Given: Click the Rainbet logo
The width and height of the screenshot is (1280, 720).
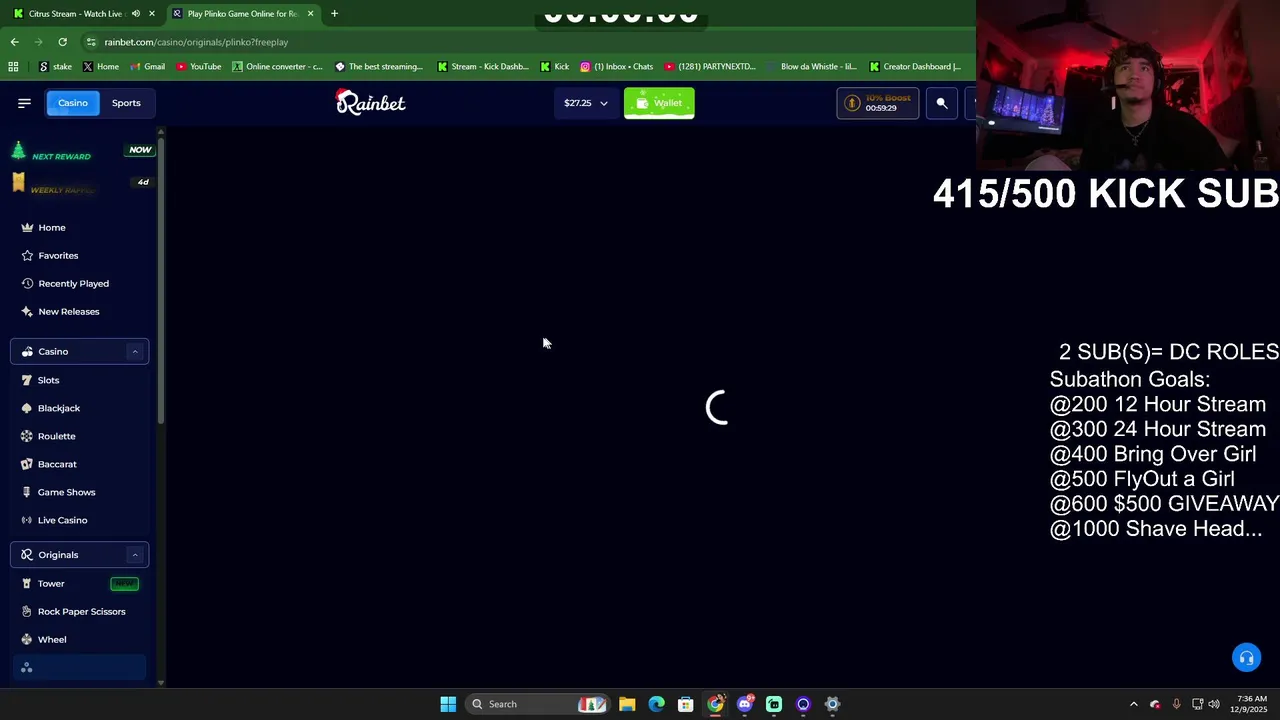Looking at the screenshot, I should (x=370, y=102).
